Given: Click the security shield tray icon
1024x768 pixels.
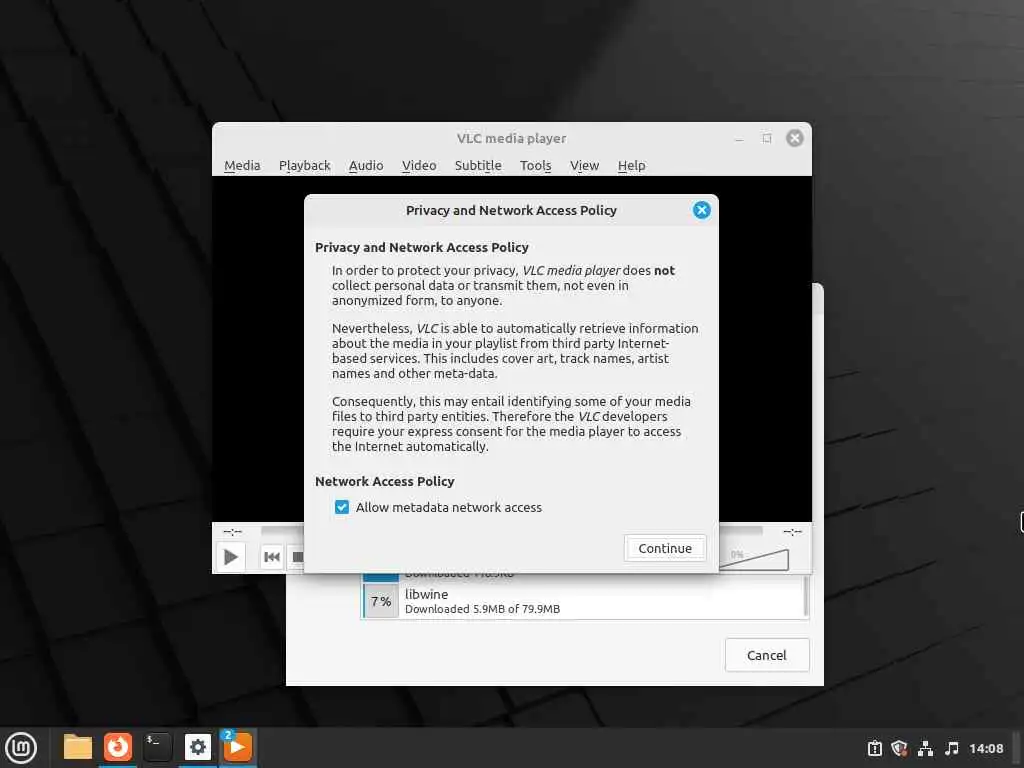Looking at the screenshot, I should [x=899, y=748].
